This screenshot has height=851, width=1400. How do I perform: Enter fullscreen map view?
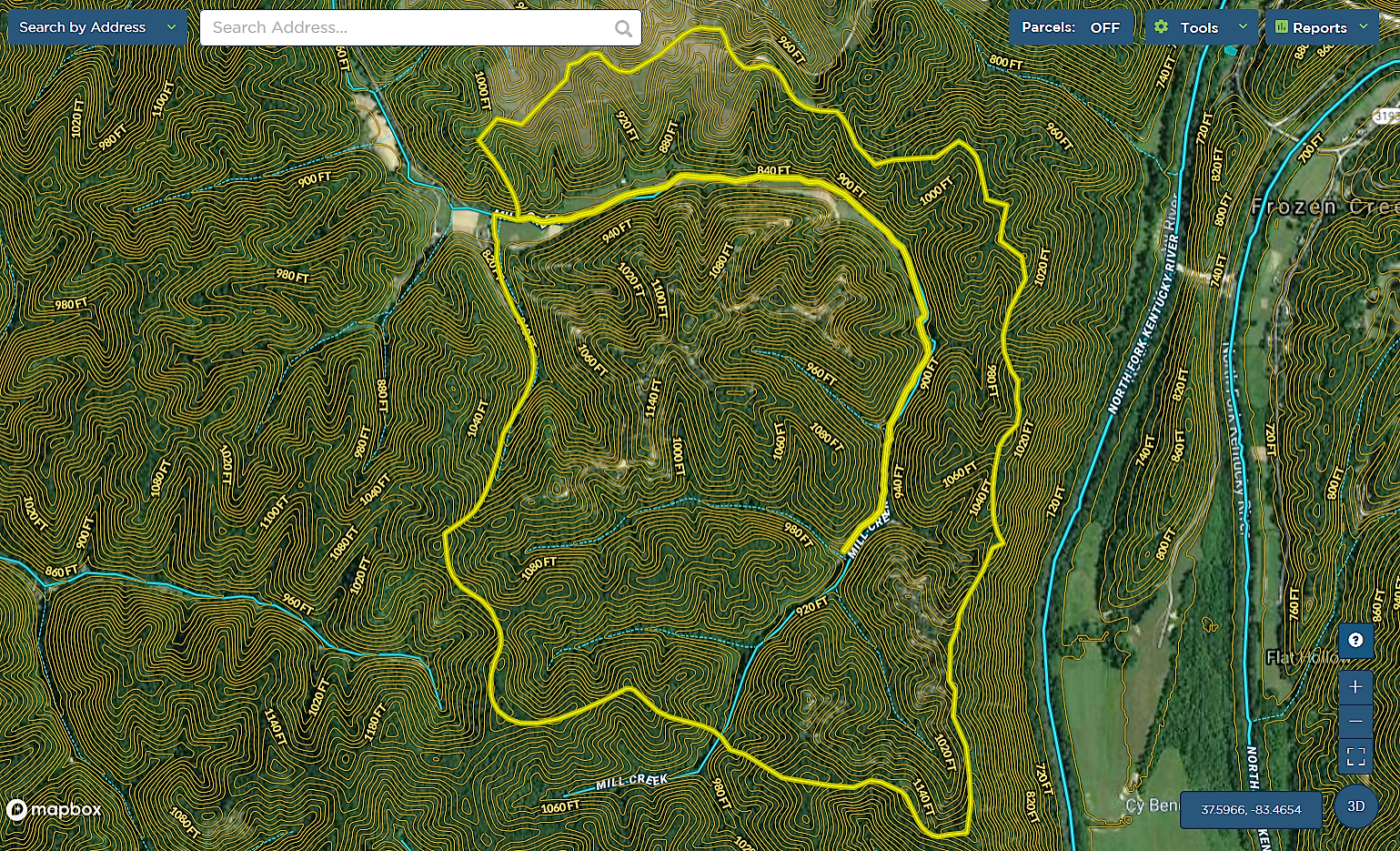coord(1355,756)
